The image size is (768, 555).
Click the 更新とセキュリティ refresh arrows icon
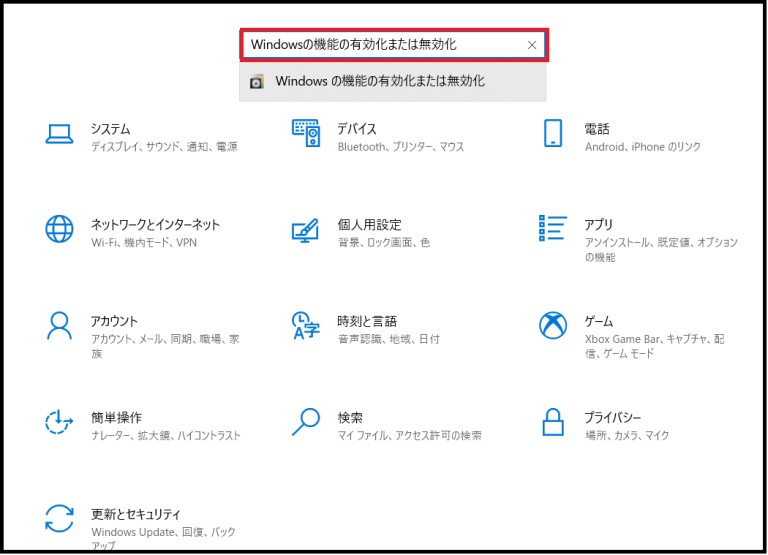point(59,518)
